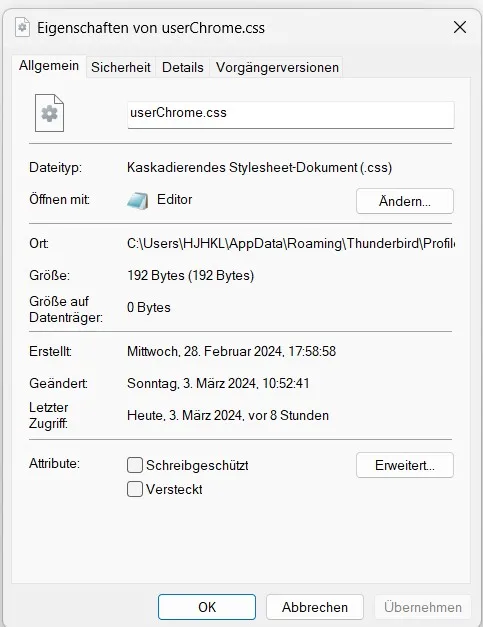Switch to the Sicherheit tab

tap(121, 67)
